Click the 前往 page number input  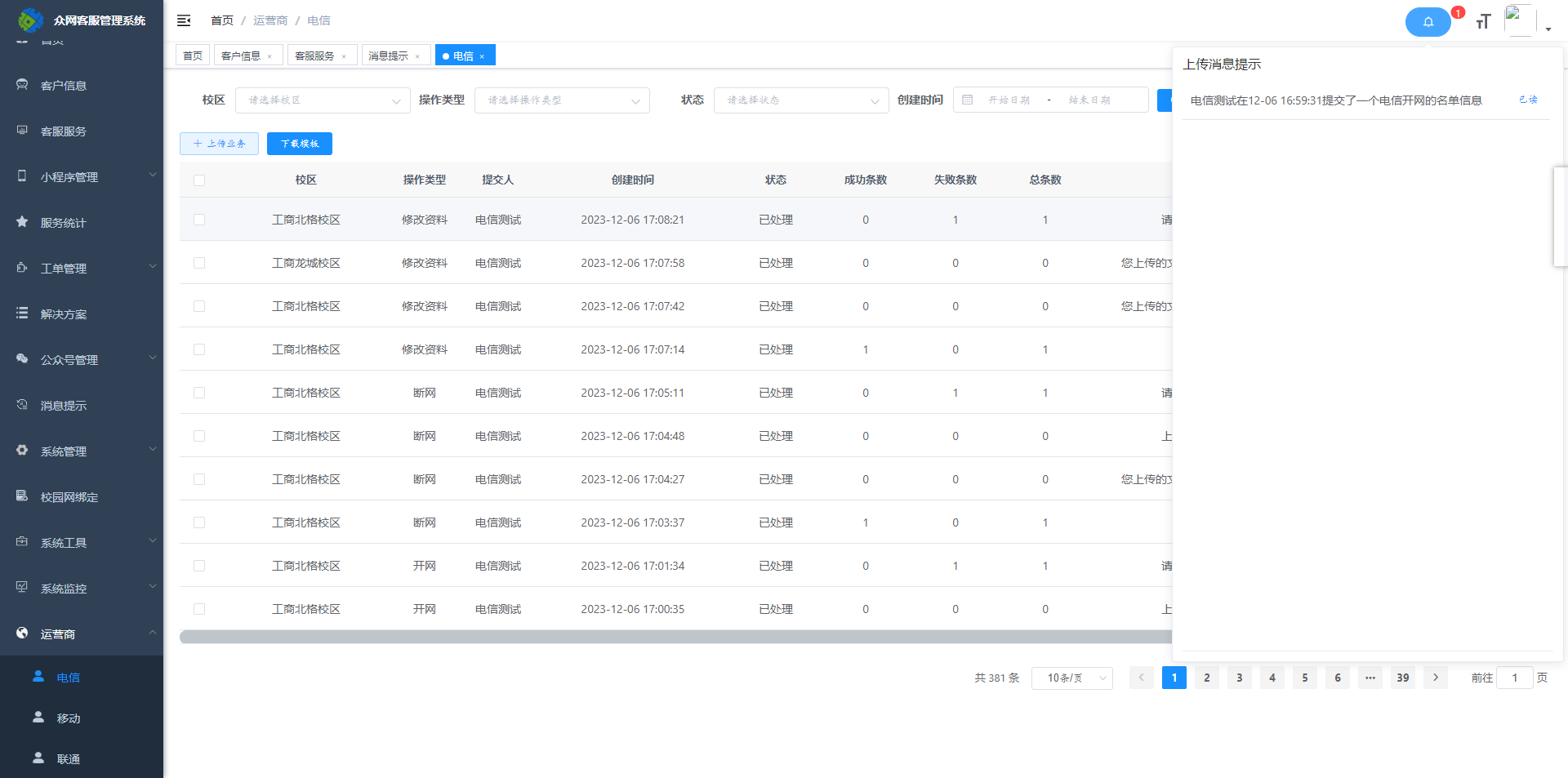[x=1515, y=678]
